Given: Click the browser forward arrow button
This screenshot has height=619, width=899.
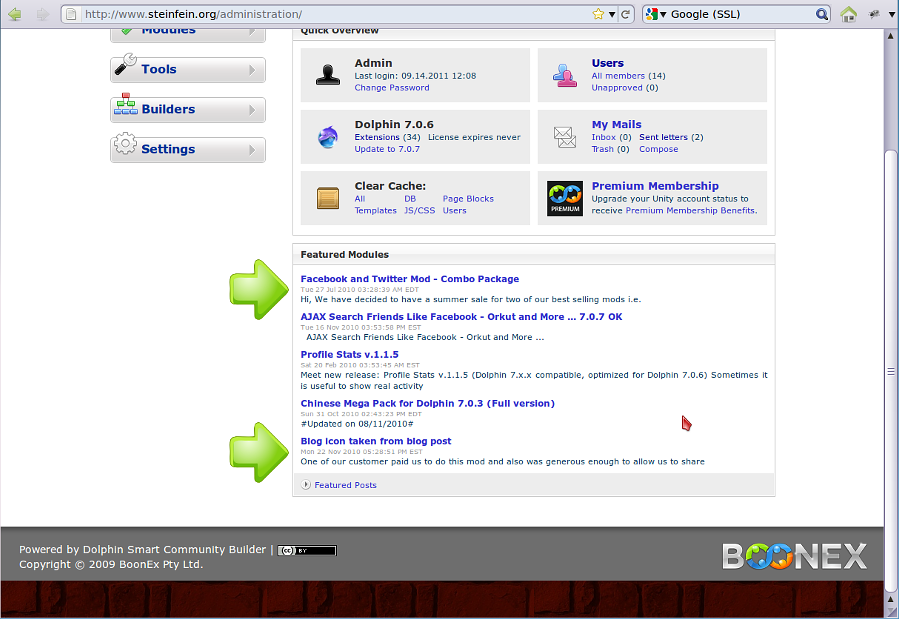Looking at the screenshot, I should click(x=42, y=14).
